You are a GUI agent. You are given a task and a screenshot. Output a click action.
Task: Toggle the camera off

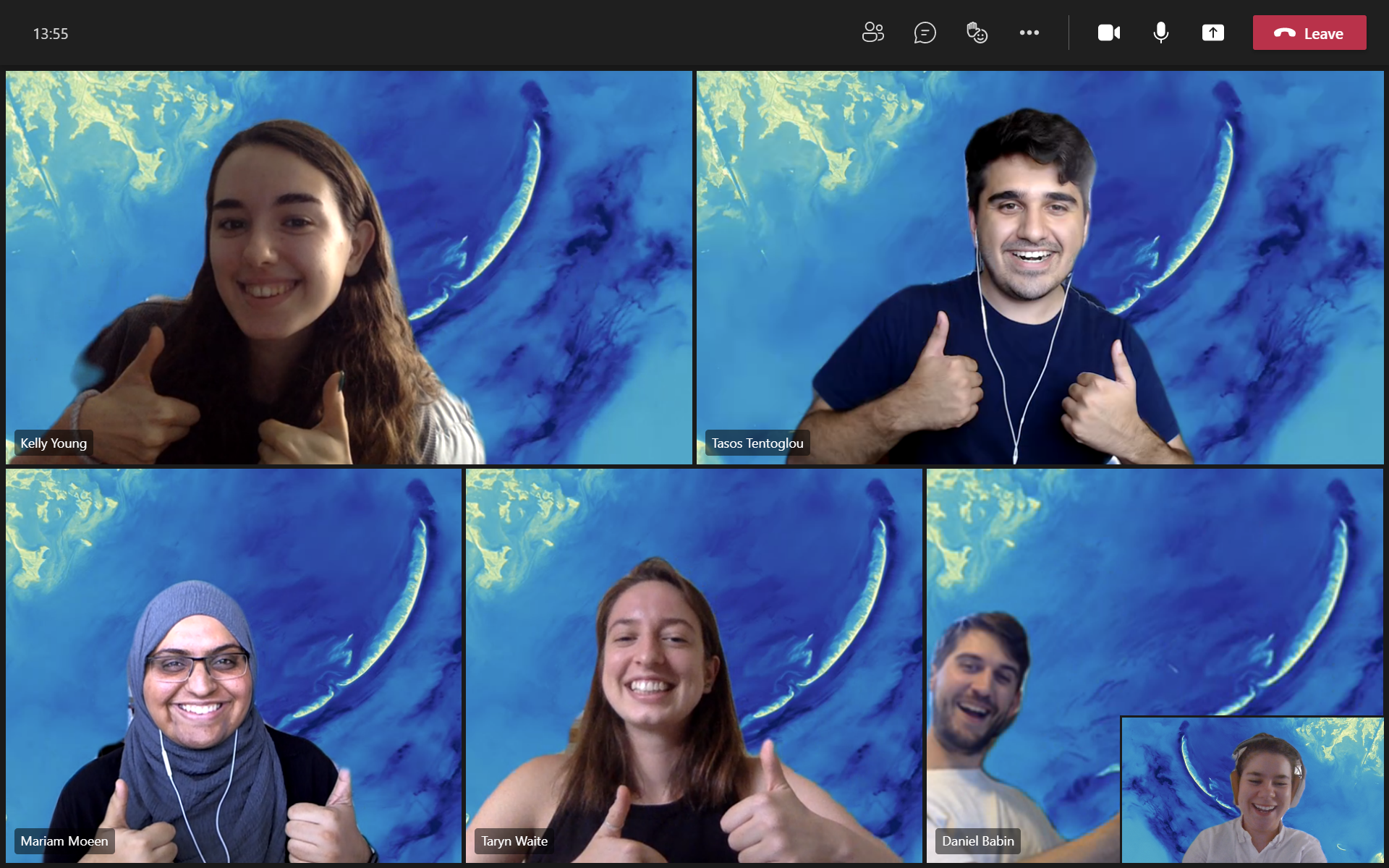(1108, 33)
